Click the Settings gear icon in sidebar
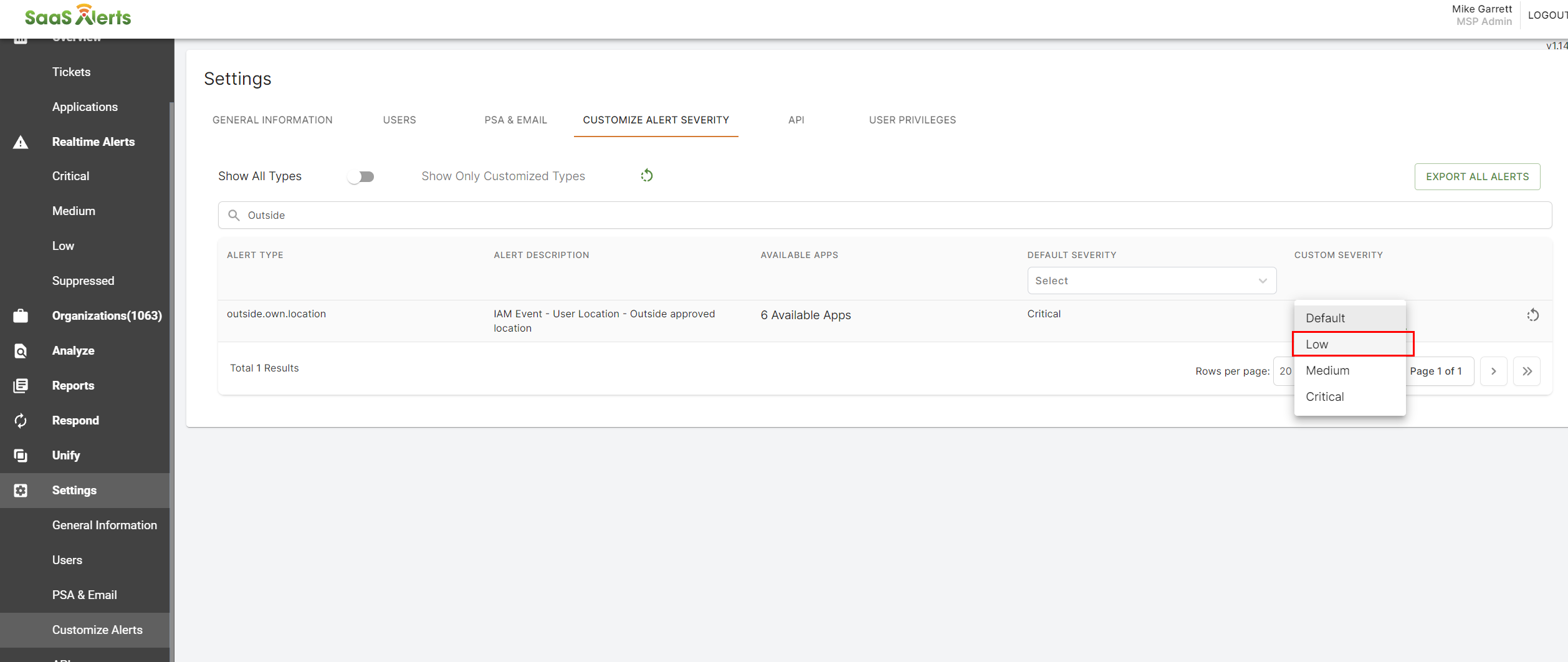Viewport: 1568px width, 662px height. click(21, 491)
